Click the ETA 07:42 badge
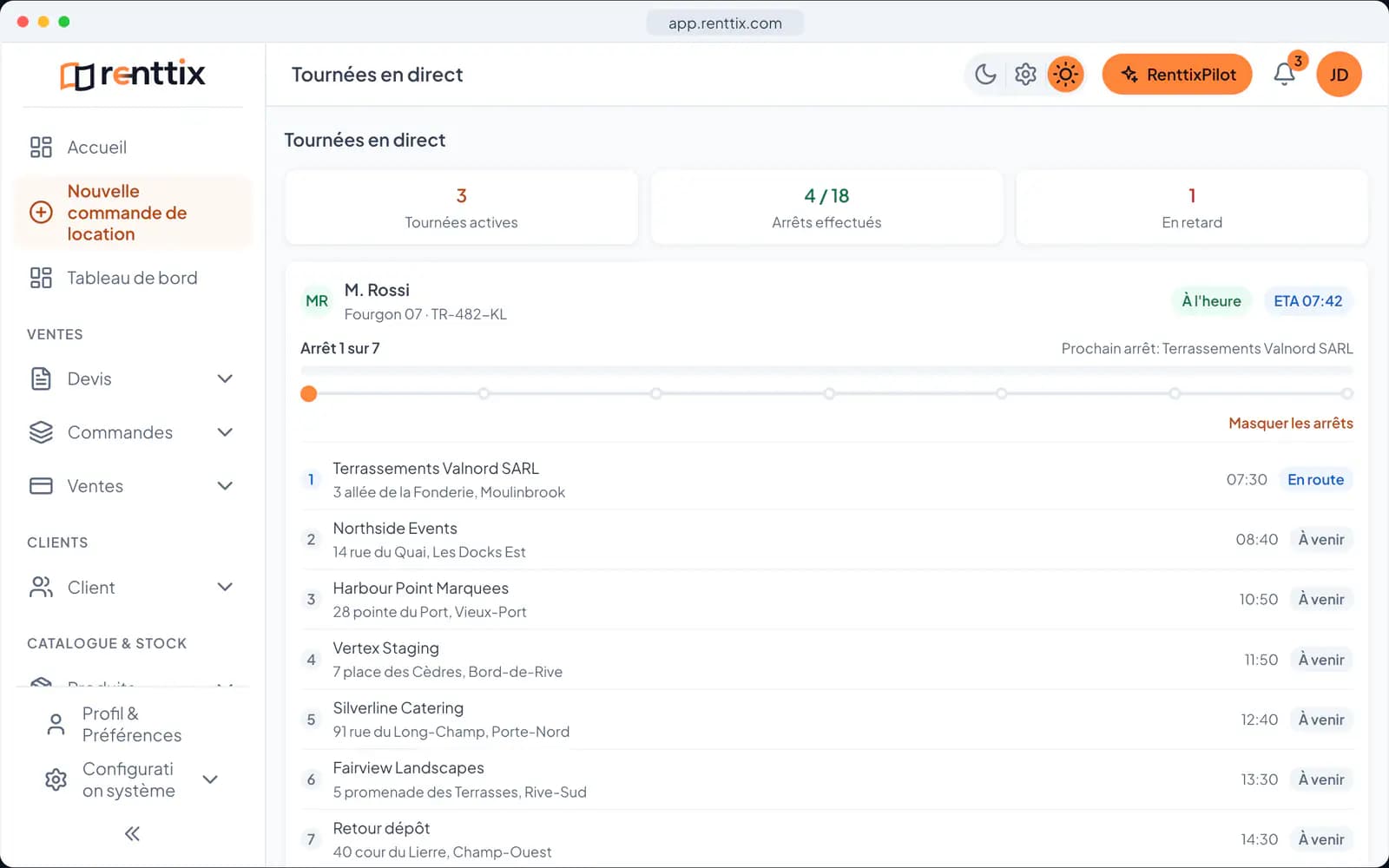 [x=1307, y=301]
